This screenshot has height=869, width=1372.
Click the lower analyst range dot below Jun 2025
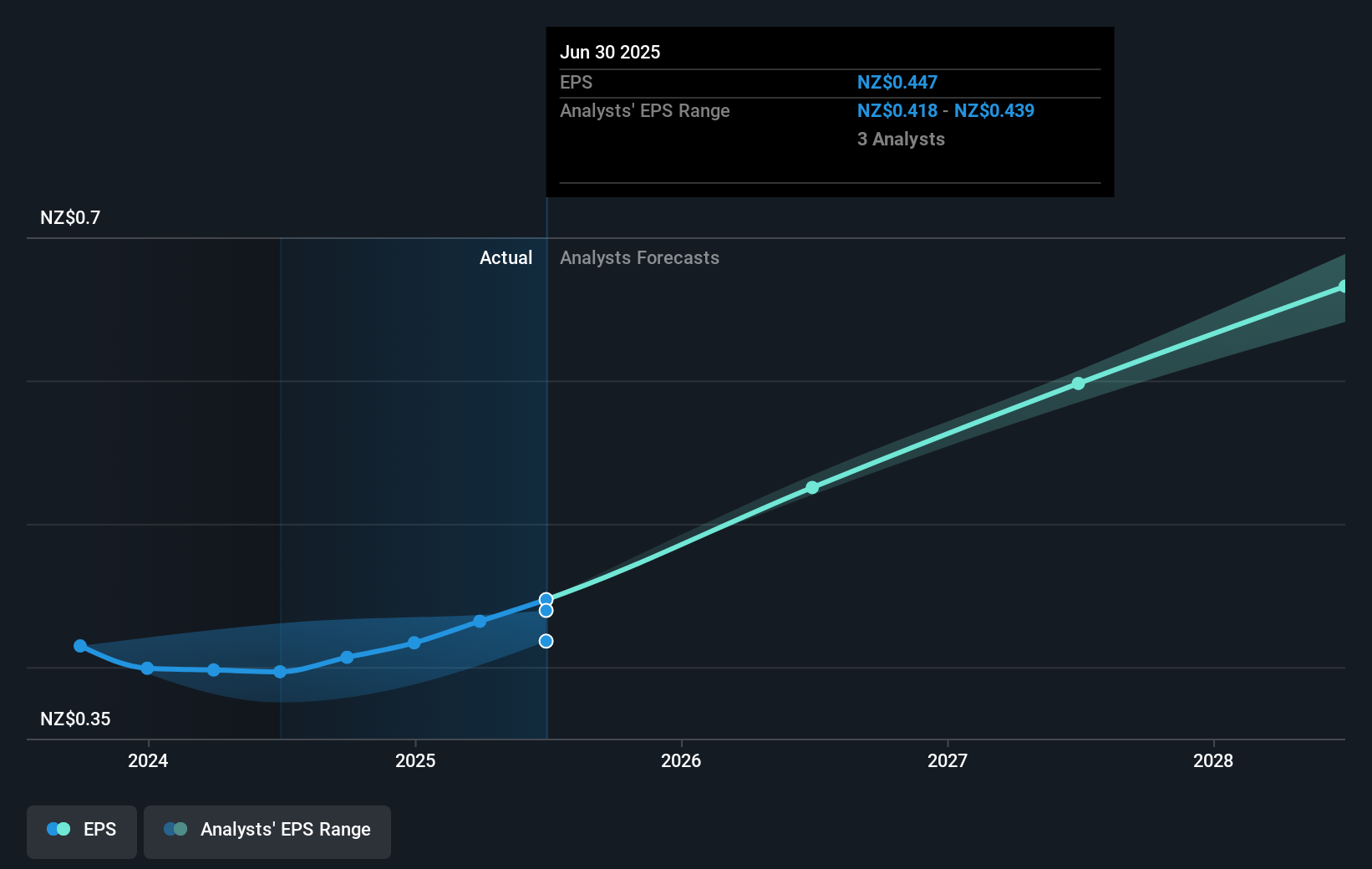point(546,641)
